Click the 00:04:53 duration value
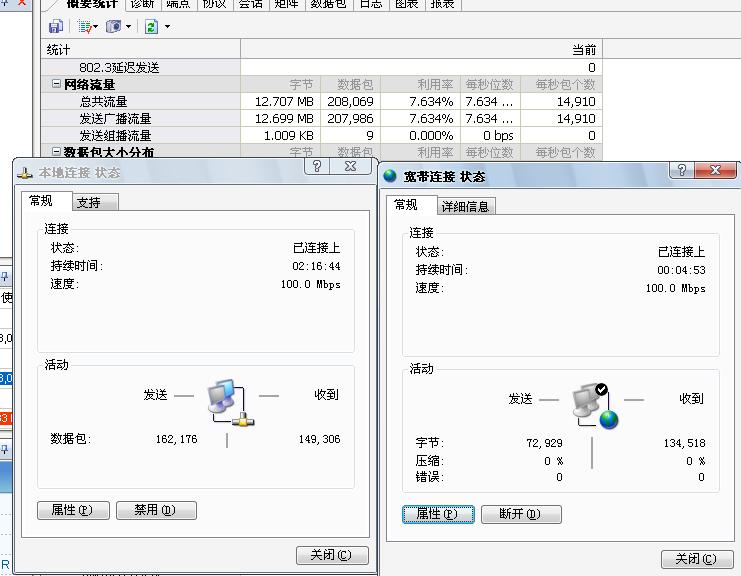Image resolution: width=741 pixels, height=576 pixels. [681, 270]
